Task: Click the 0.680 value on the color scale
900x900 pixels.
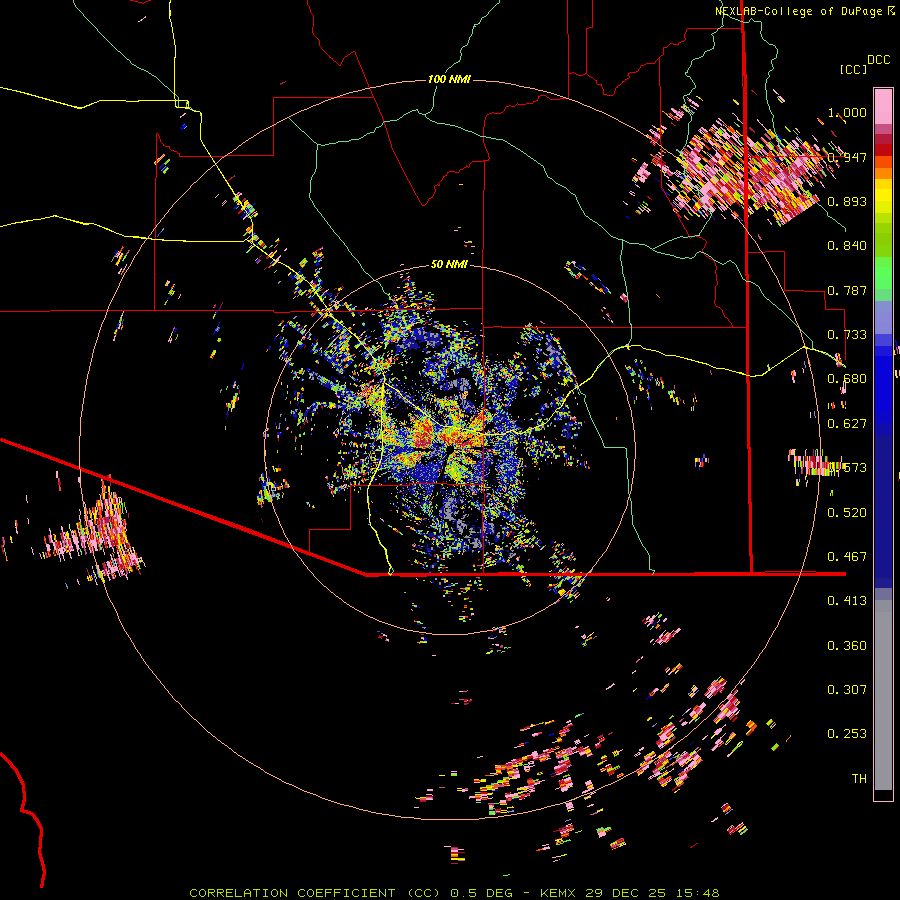Action: click(847, 379)
